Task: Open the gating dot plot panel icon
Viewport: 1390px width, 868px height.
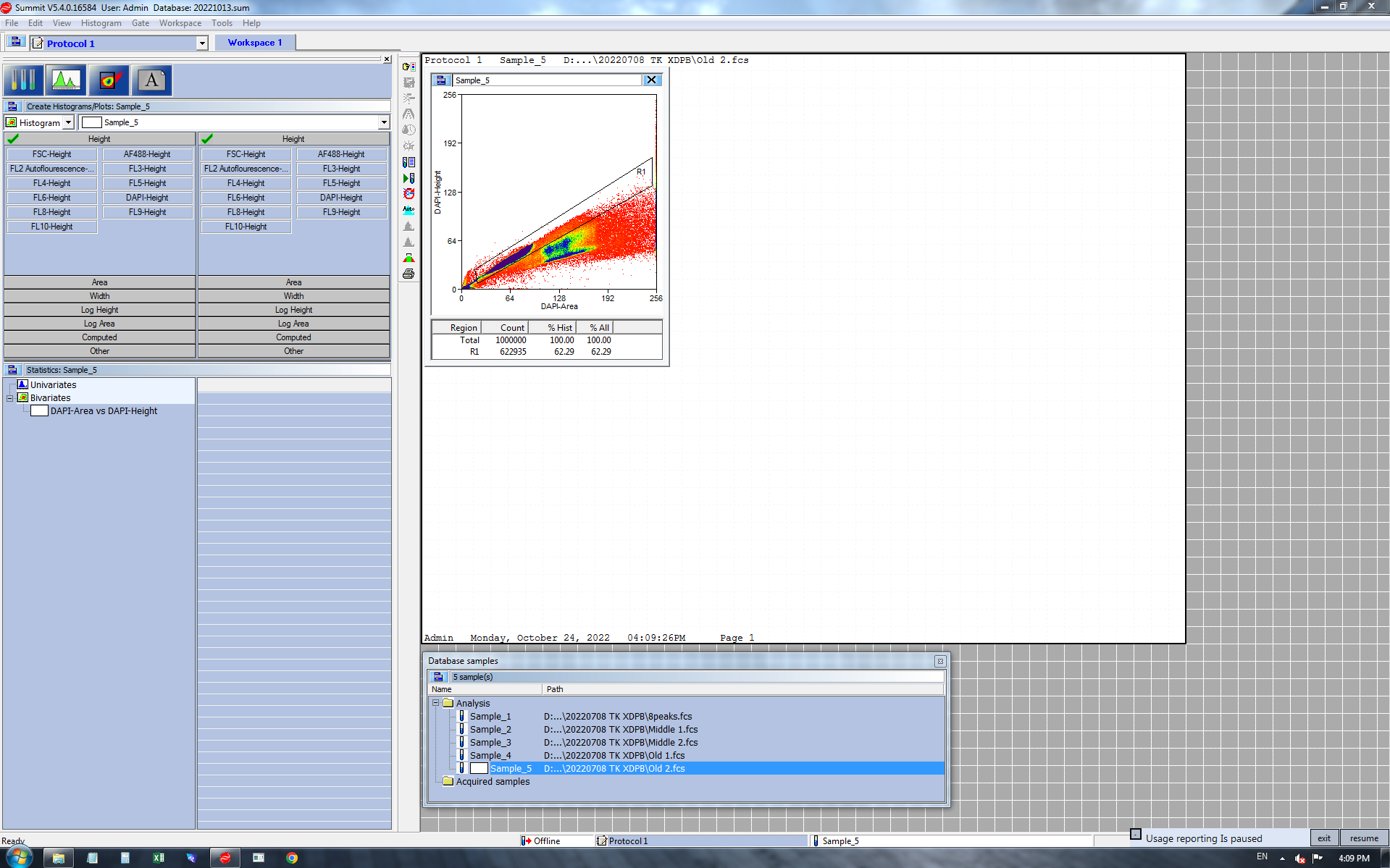Action: [109, 80]
